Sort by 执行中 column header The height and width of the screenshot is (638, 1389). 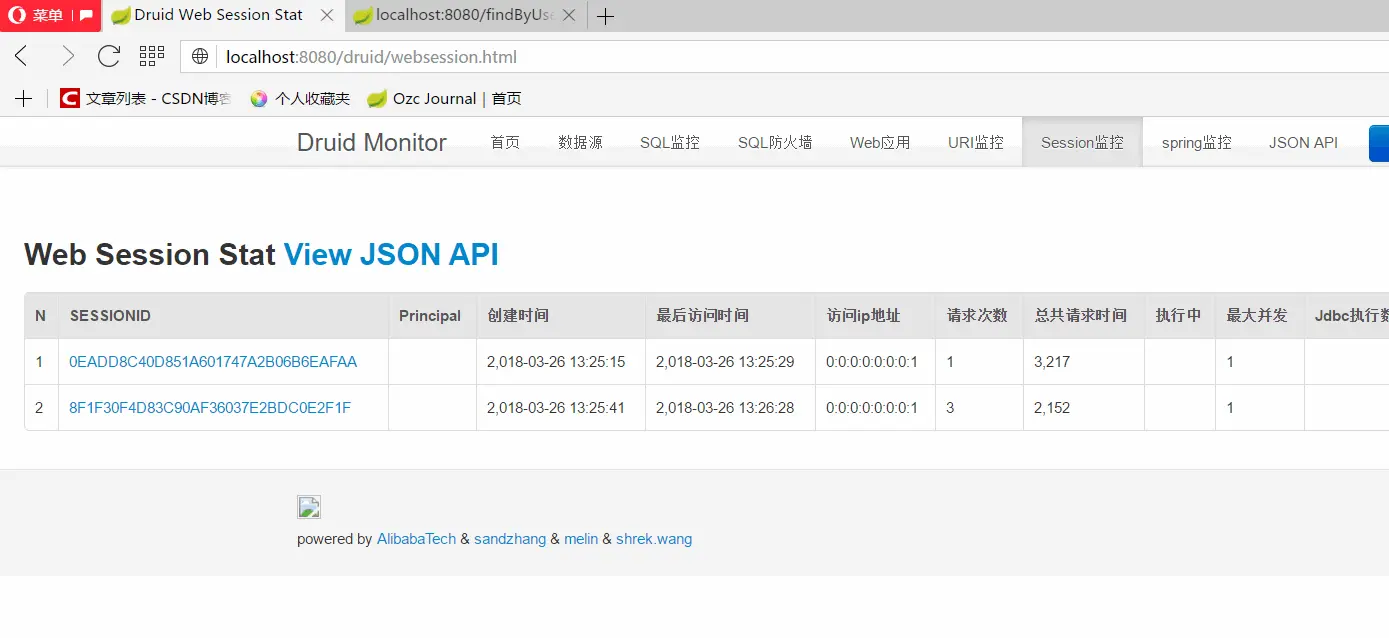[1180, 315]
